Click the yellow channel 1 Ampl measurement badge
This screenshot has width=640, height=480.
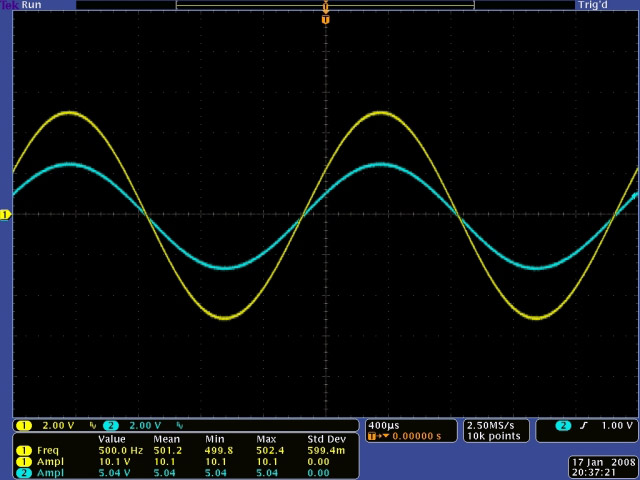pyautogui.click(x=24, y=461)
